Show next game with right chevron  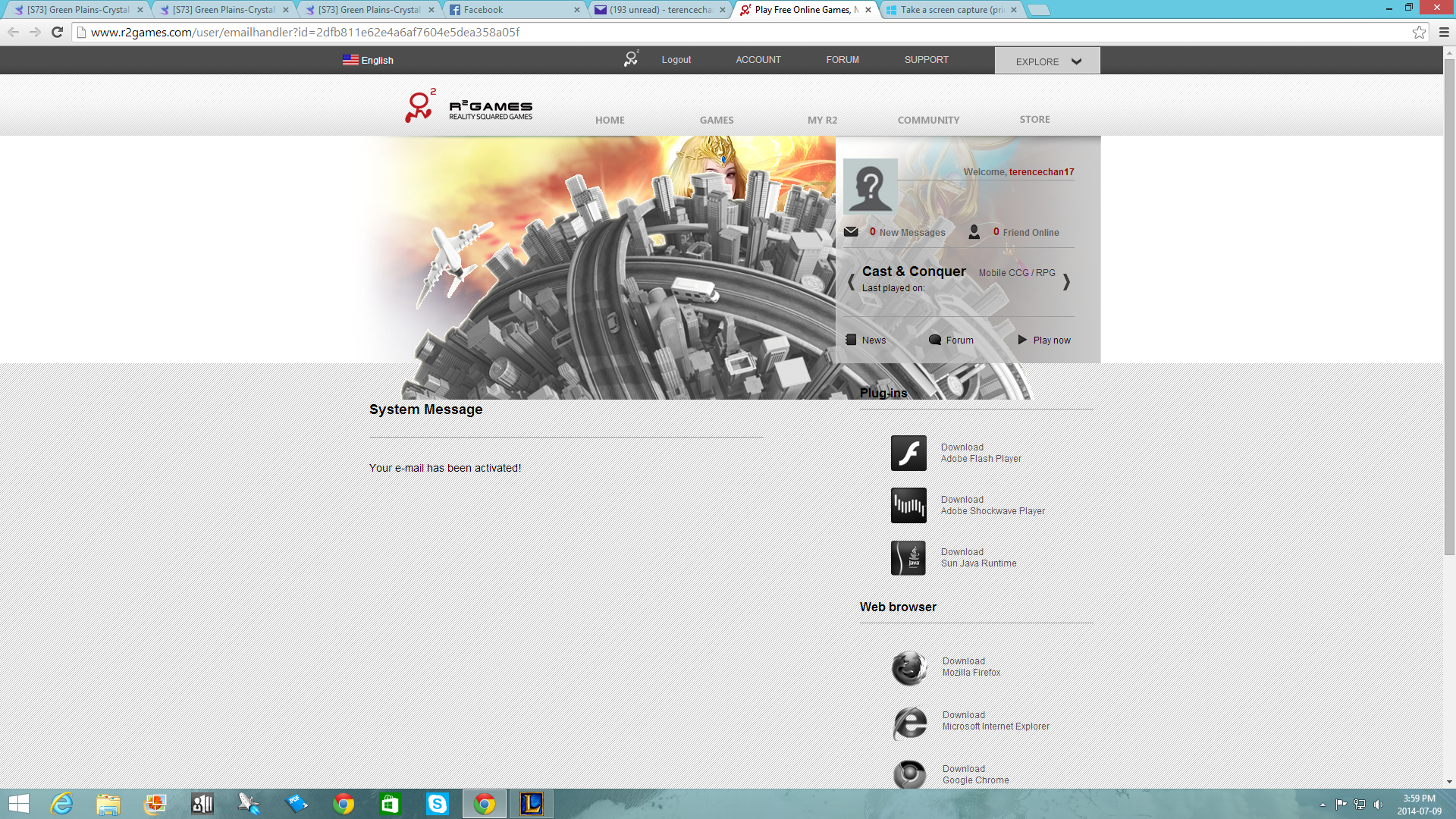coord(1066,282)
